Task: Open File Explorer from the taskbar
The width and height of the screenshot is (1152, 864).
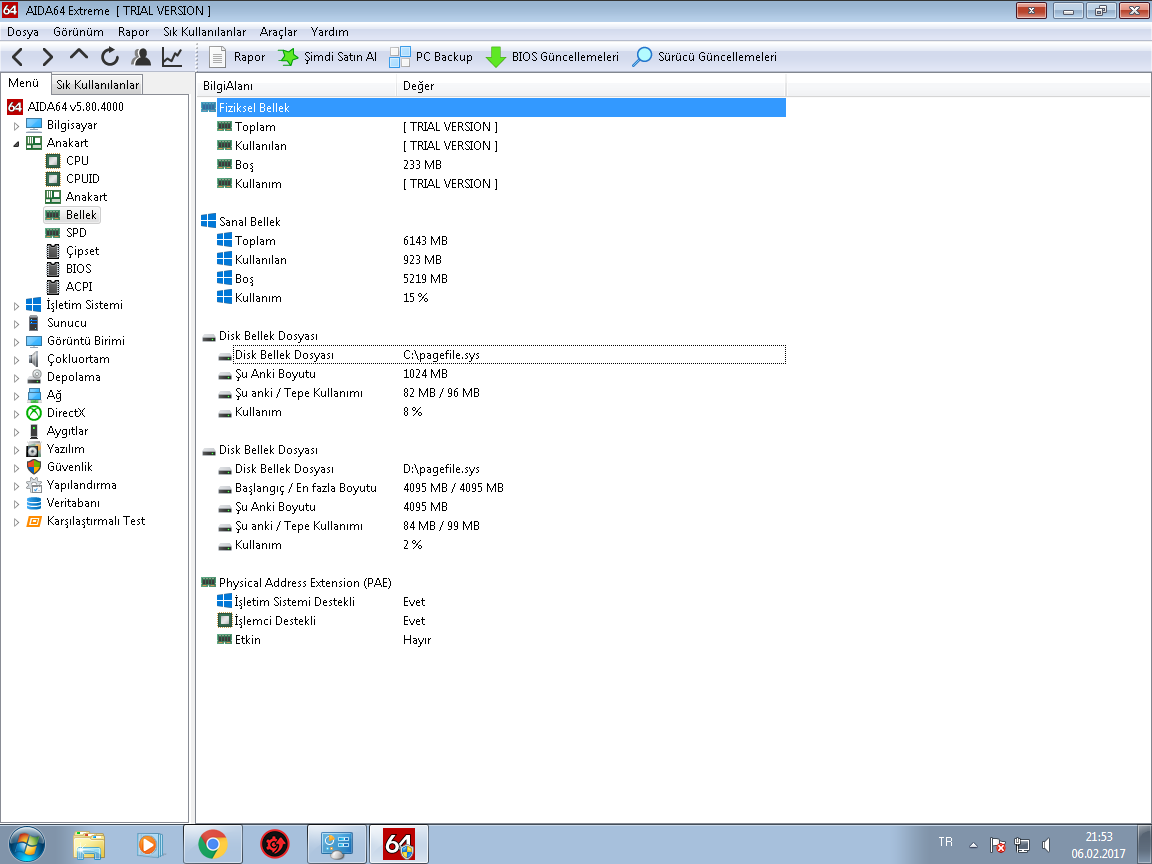Action: [x=89, y=844]
